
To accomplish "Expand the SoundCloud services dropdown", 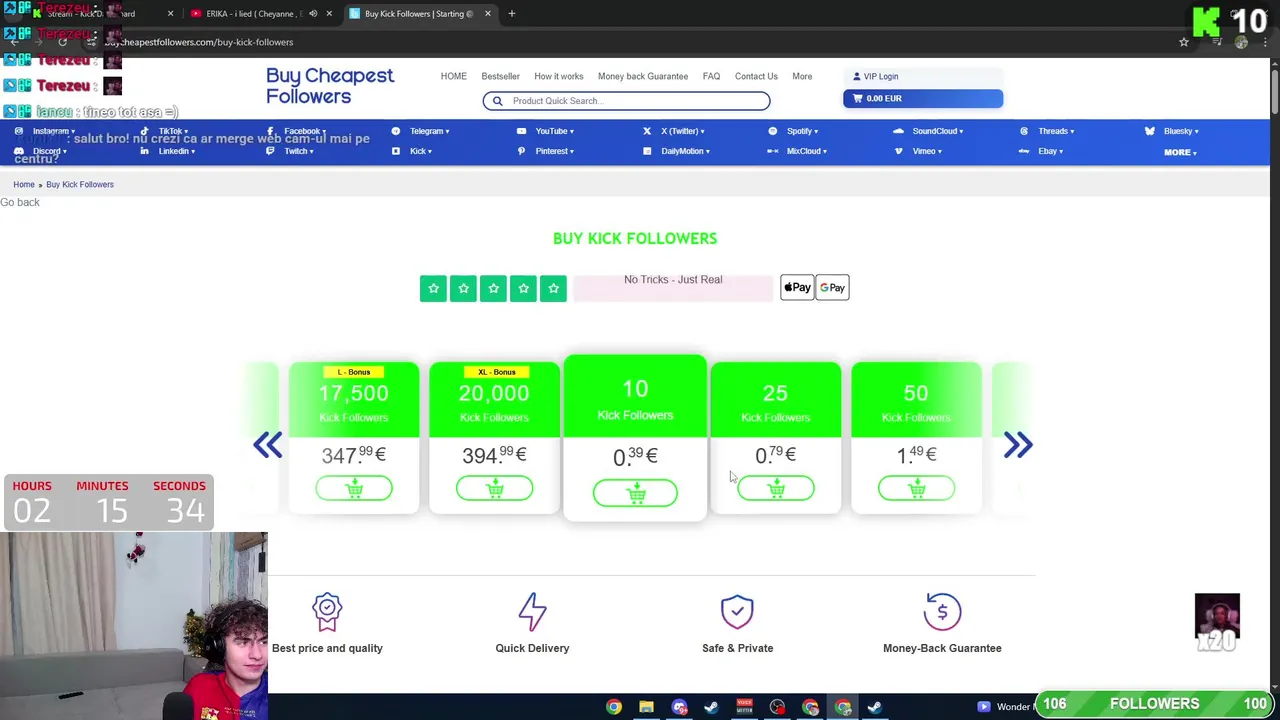I will coord(937,131).
